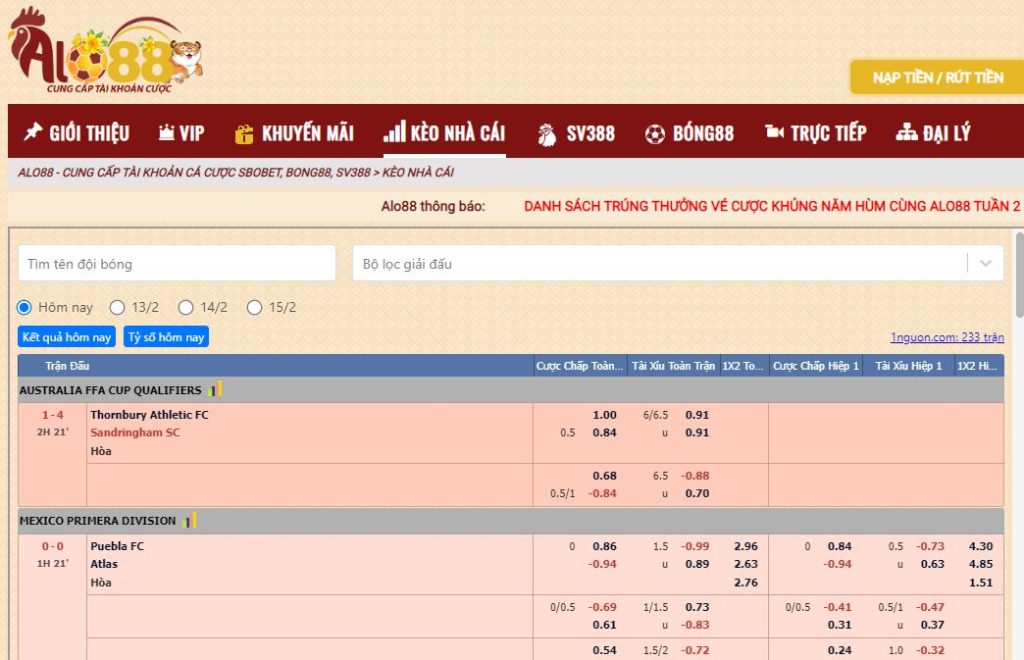
Task: Click the soccer ball icon beside BÓNG88
Action: [x=654, y=134]
